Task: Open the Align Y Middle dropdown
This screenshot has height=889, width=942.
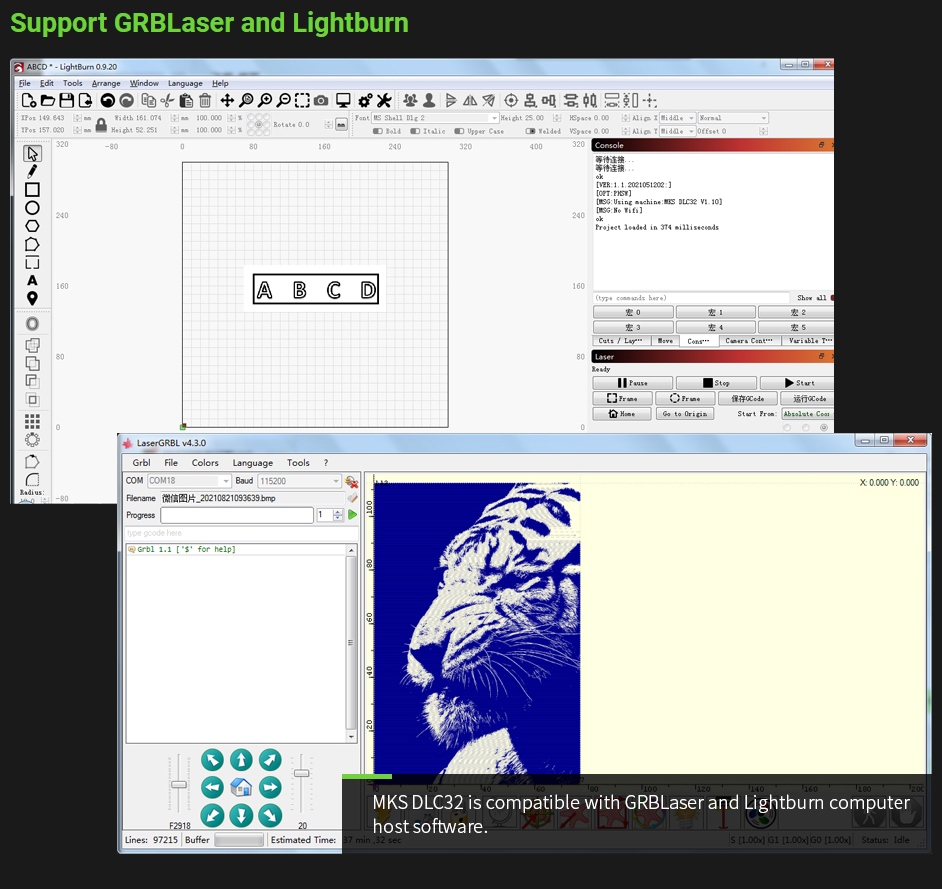Action: point(677,131)
